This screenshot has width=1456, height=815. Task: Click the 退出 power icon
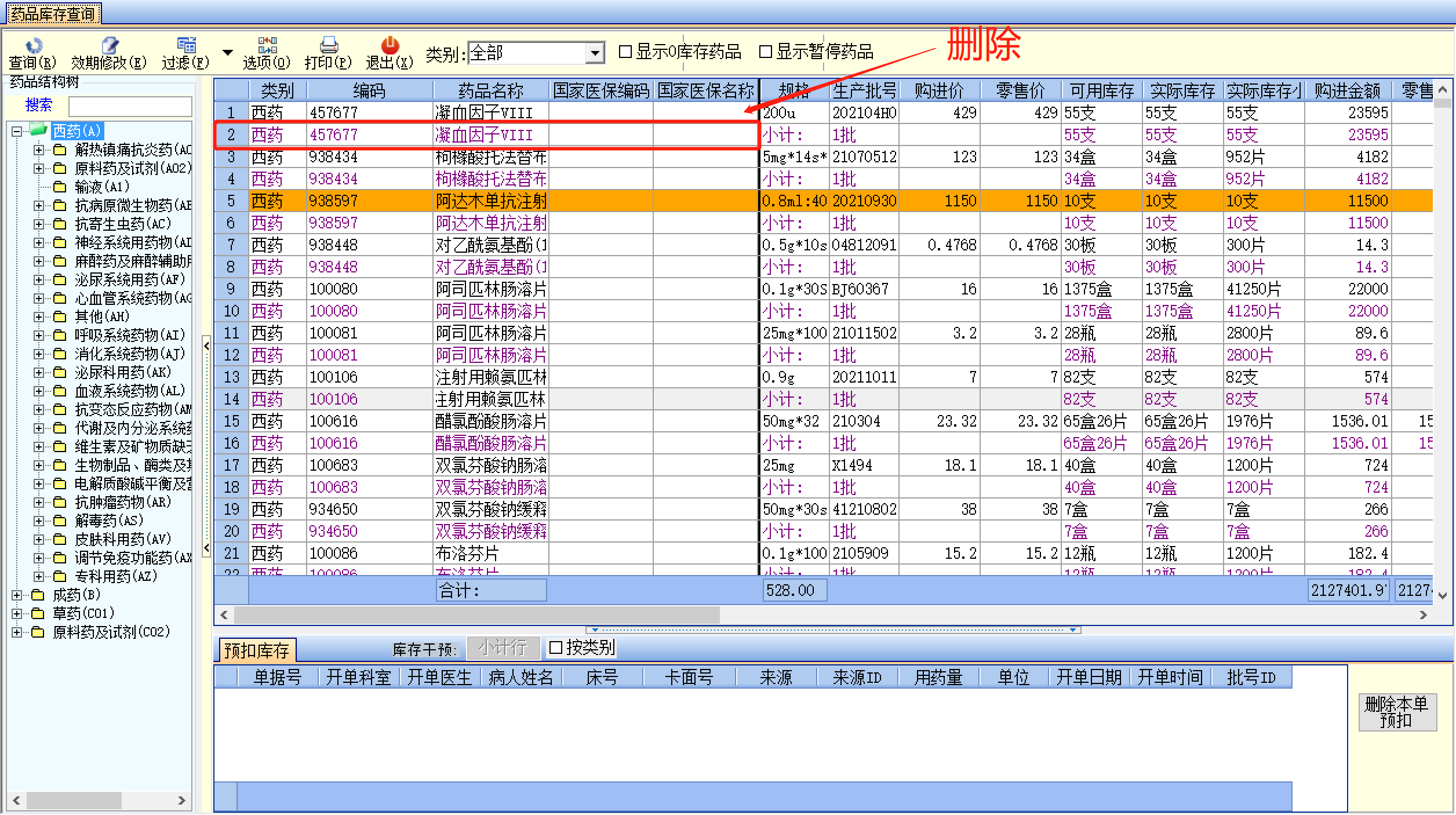pyautogui.click(x=390, y=45)
